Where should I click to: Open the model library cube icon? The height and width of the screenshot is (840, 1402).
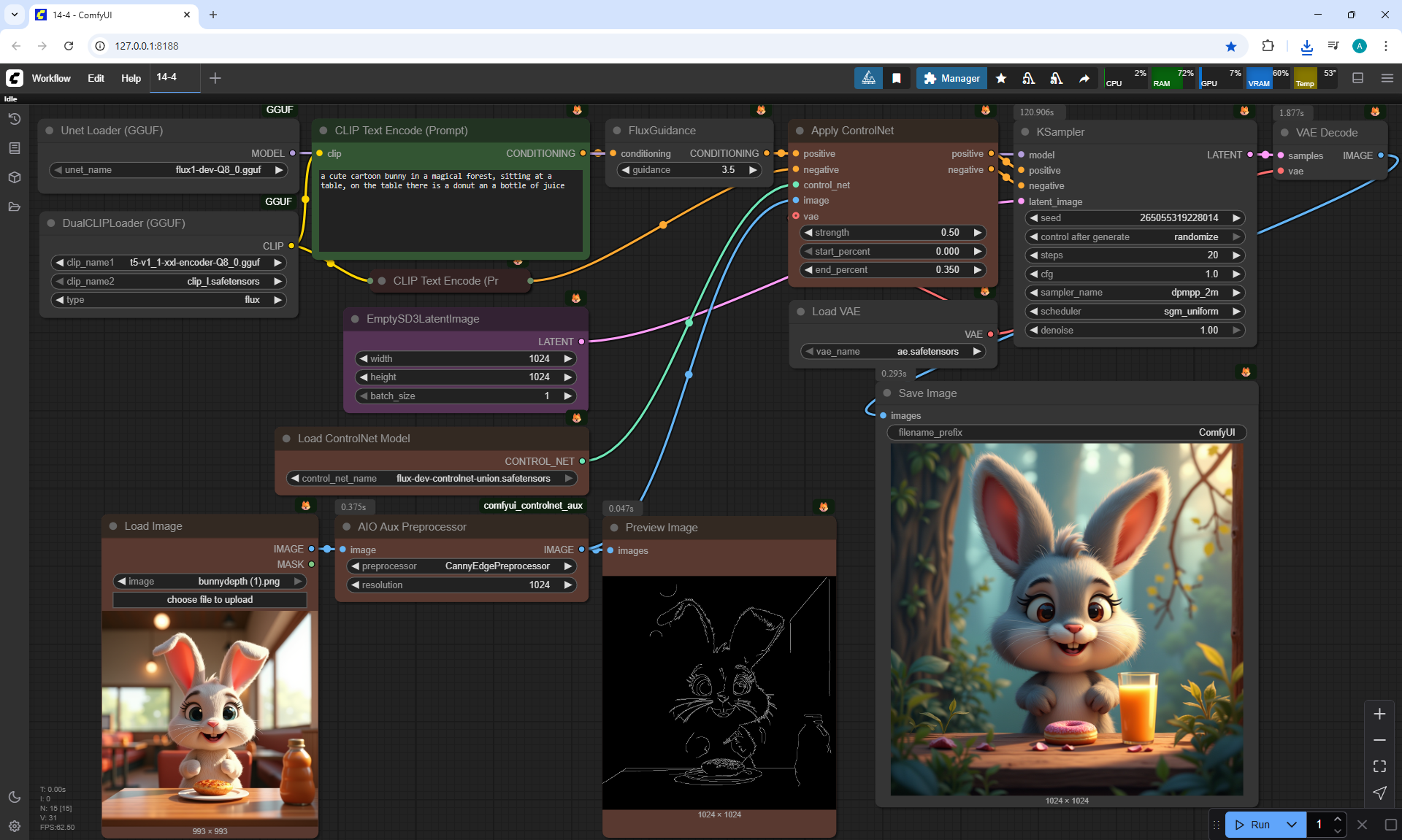pos(14,177)
